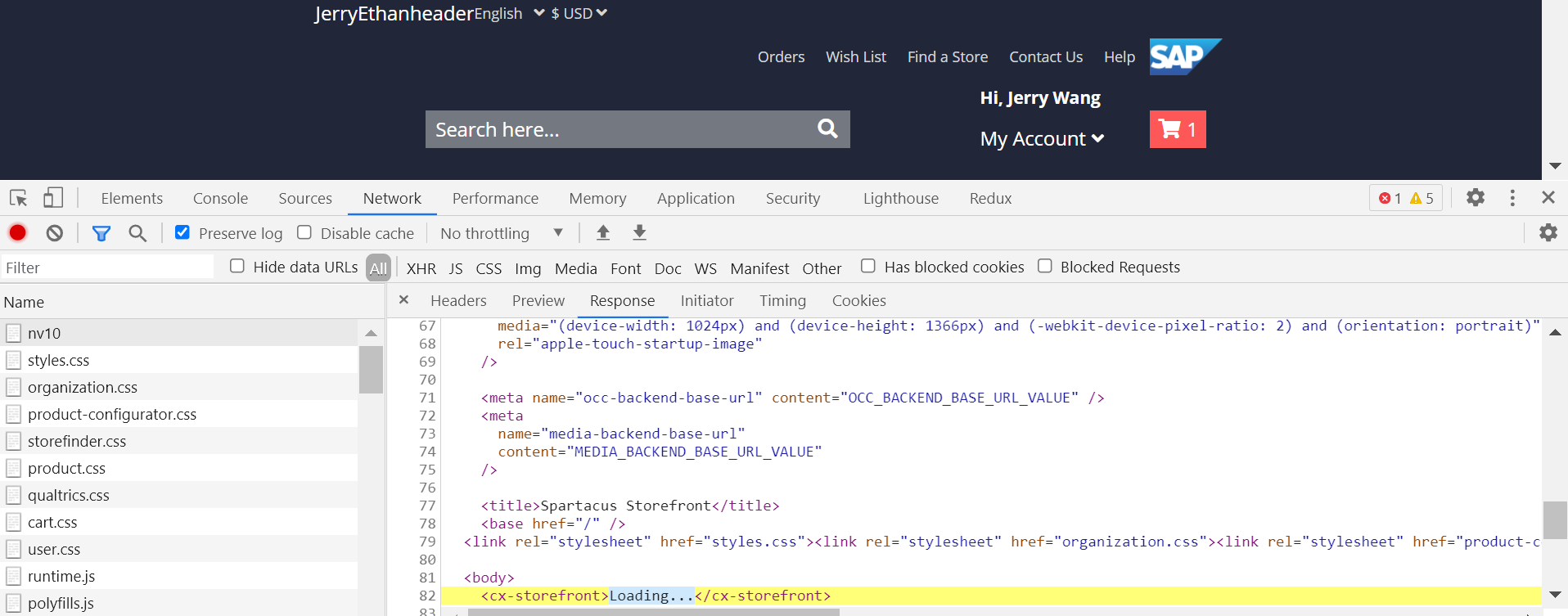This screenshot has width=1568, height=616.
Task: Show the Timing sub-tab
Action: point(782,300)
